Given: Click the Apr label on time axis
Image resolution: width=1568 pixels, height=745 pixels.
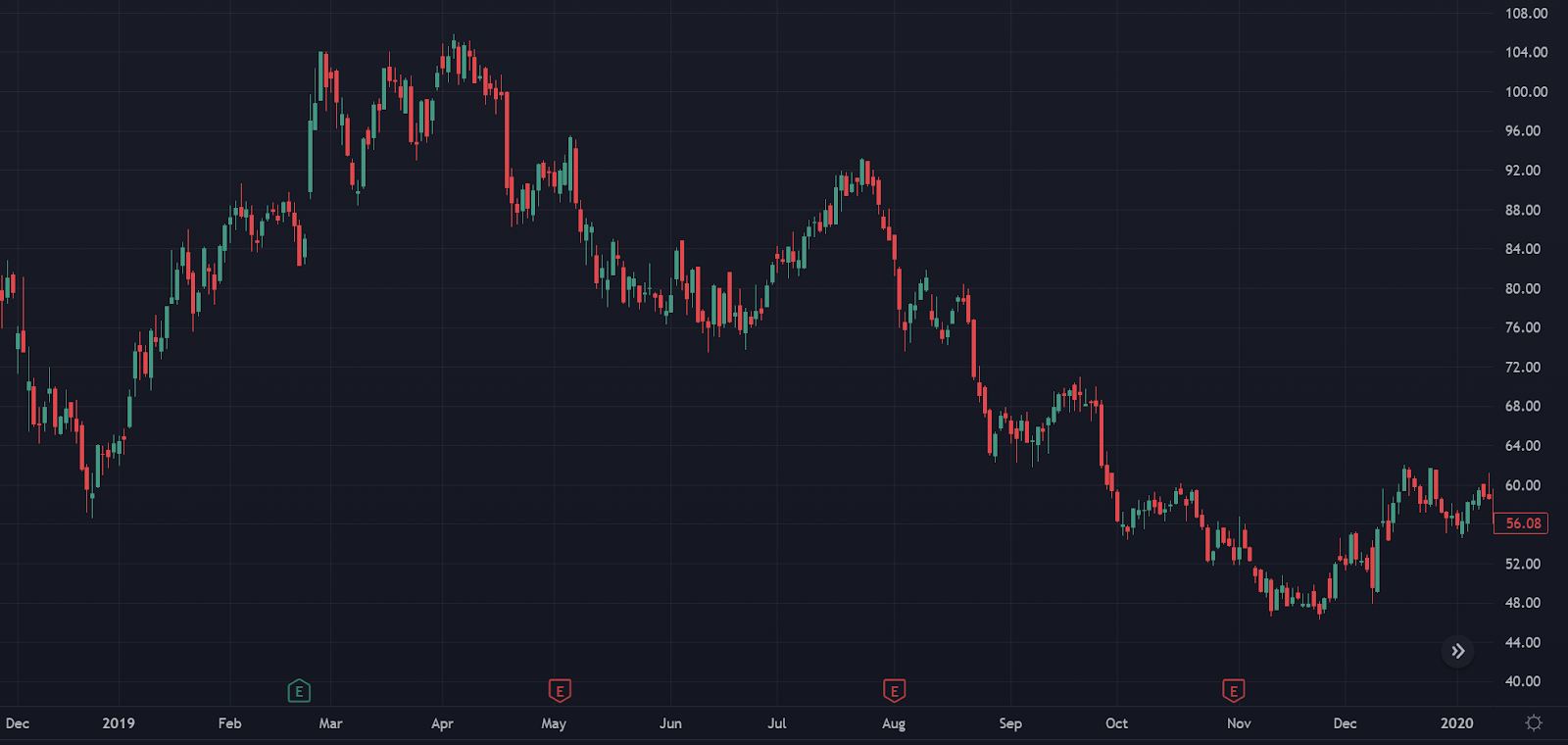Looking at the screenshot, I should click(x=442, y=723).
